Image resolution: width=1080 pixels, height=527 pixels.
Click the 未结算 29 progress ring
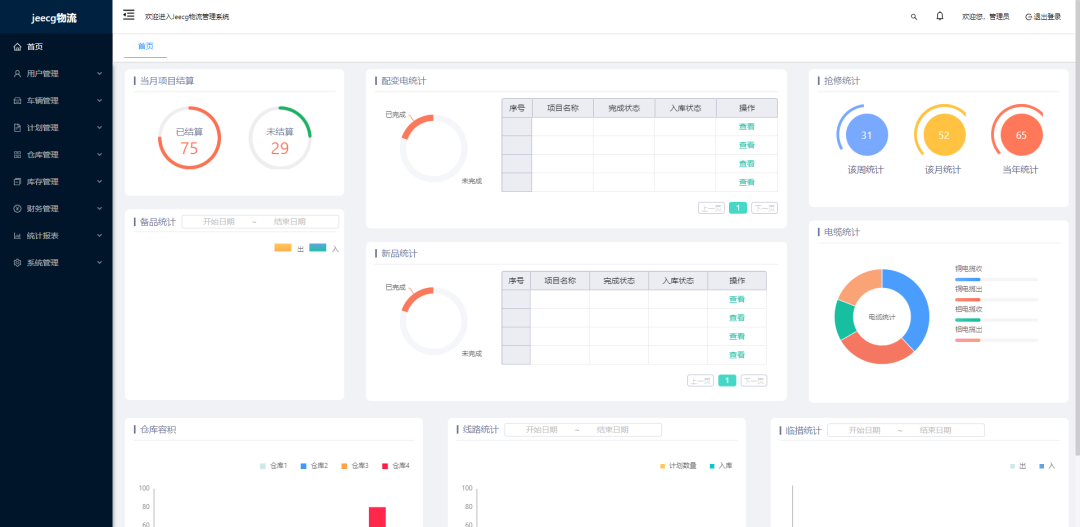tap(280, 138)
